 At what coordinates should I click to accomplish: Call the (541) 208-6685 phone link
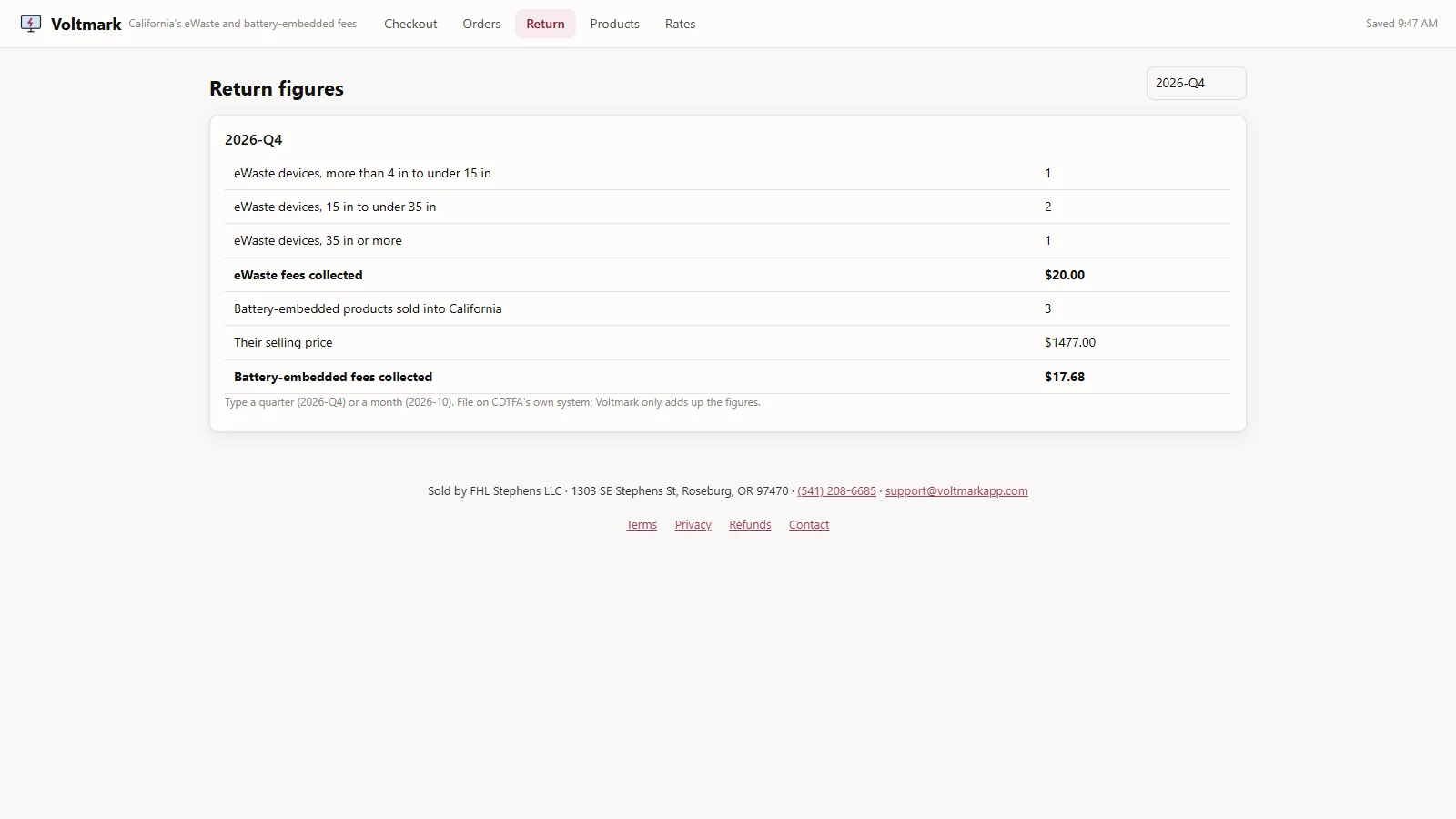(x=836, y=490)
